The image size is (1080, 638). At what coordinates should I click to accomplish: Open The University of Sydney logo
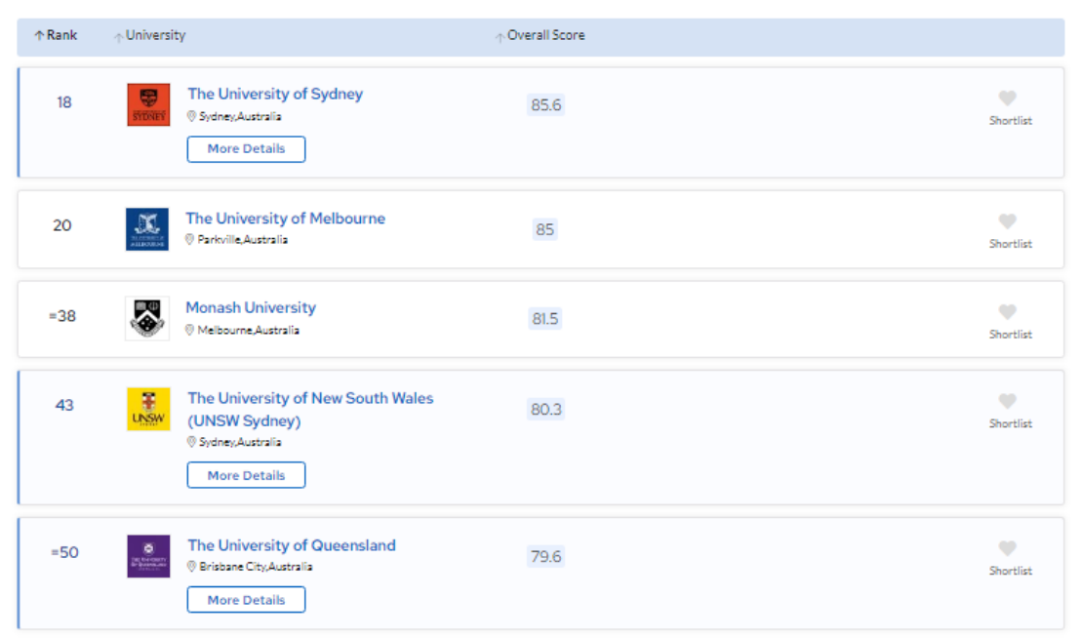pyautogui.click(x=148, y=105)
